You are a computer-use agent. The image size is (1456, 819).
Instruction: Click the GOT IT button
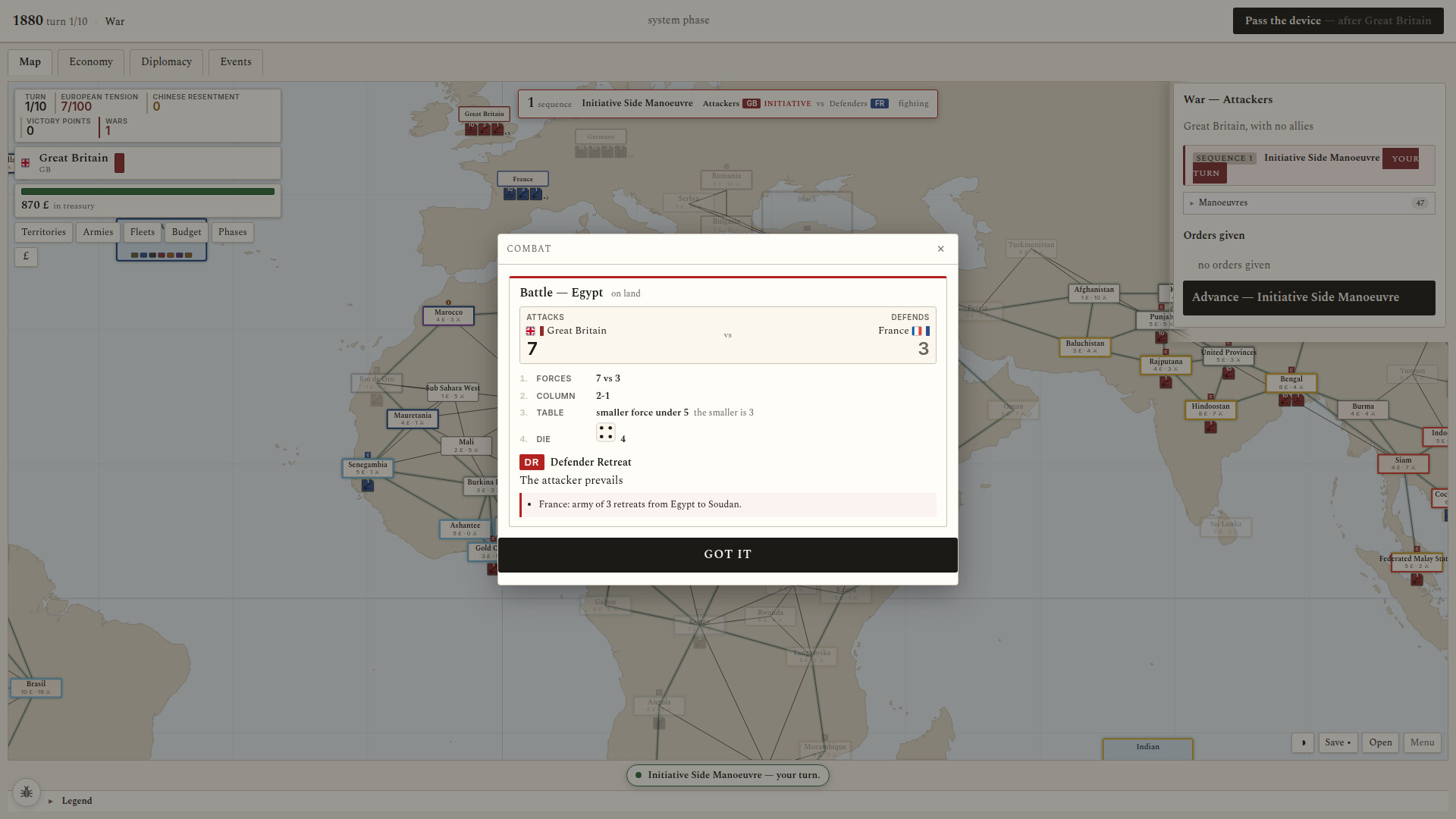[727, 554]
